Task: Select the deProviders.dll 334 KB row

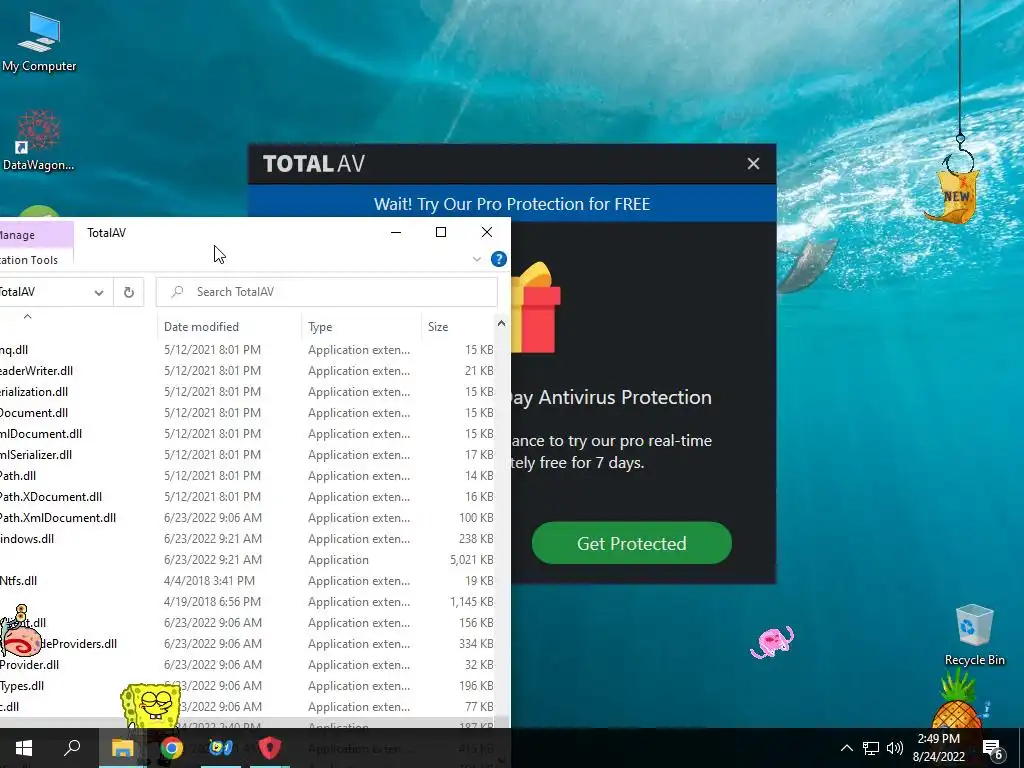Action: point(247,644)
